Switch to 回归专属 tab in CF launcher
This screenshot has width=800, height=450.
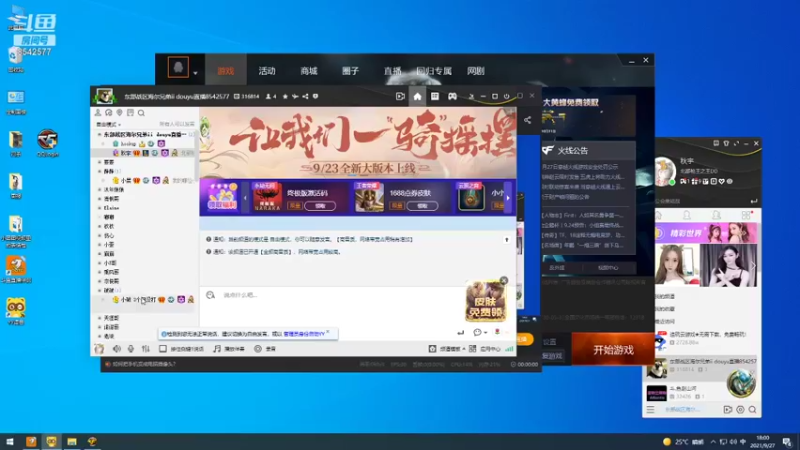click(x=434, y=71)
